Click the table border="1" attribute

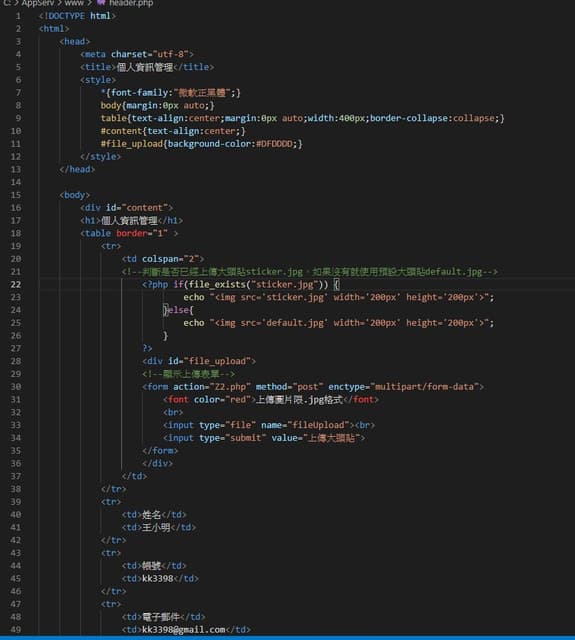[x=142, y=233]
